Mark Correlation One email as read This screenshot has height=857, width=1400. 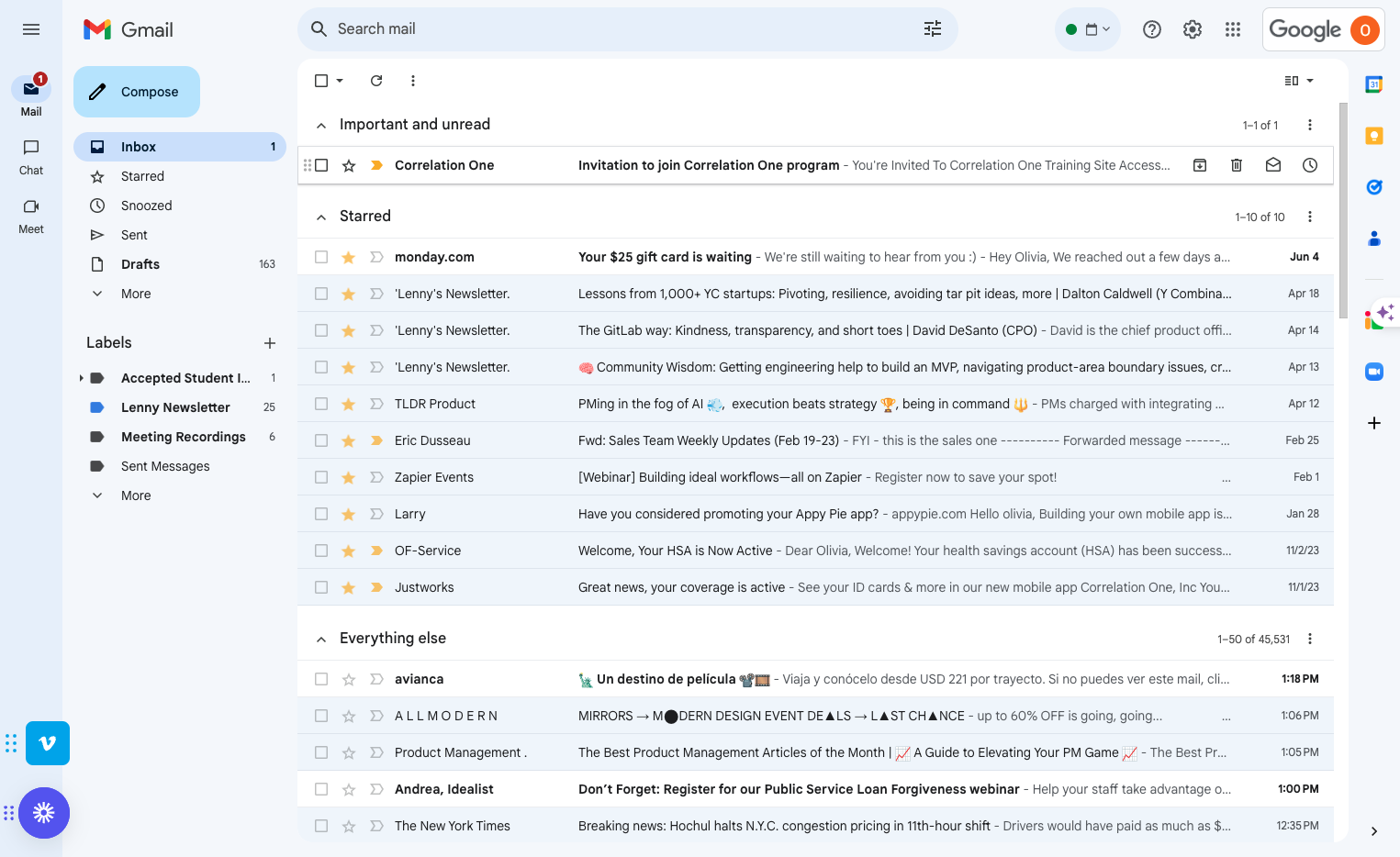click(x=1273, y=165)
